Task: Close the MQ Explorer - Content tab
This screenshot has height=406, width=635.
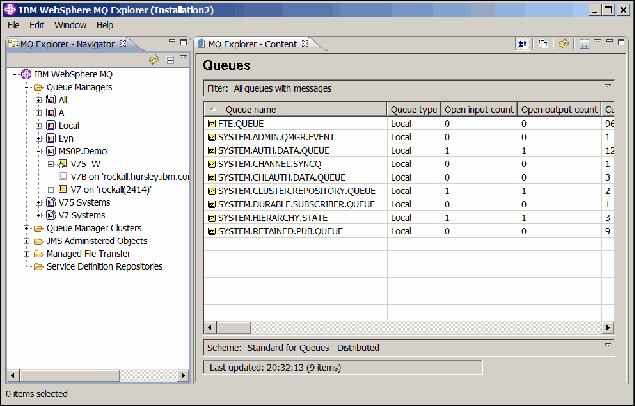Action: 305,43
